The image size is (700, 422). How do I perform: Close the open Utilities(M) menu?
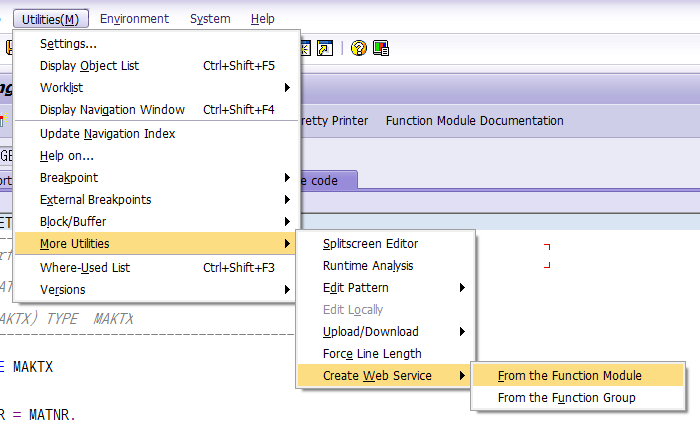[50, 19]
